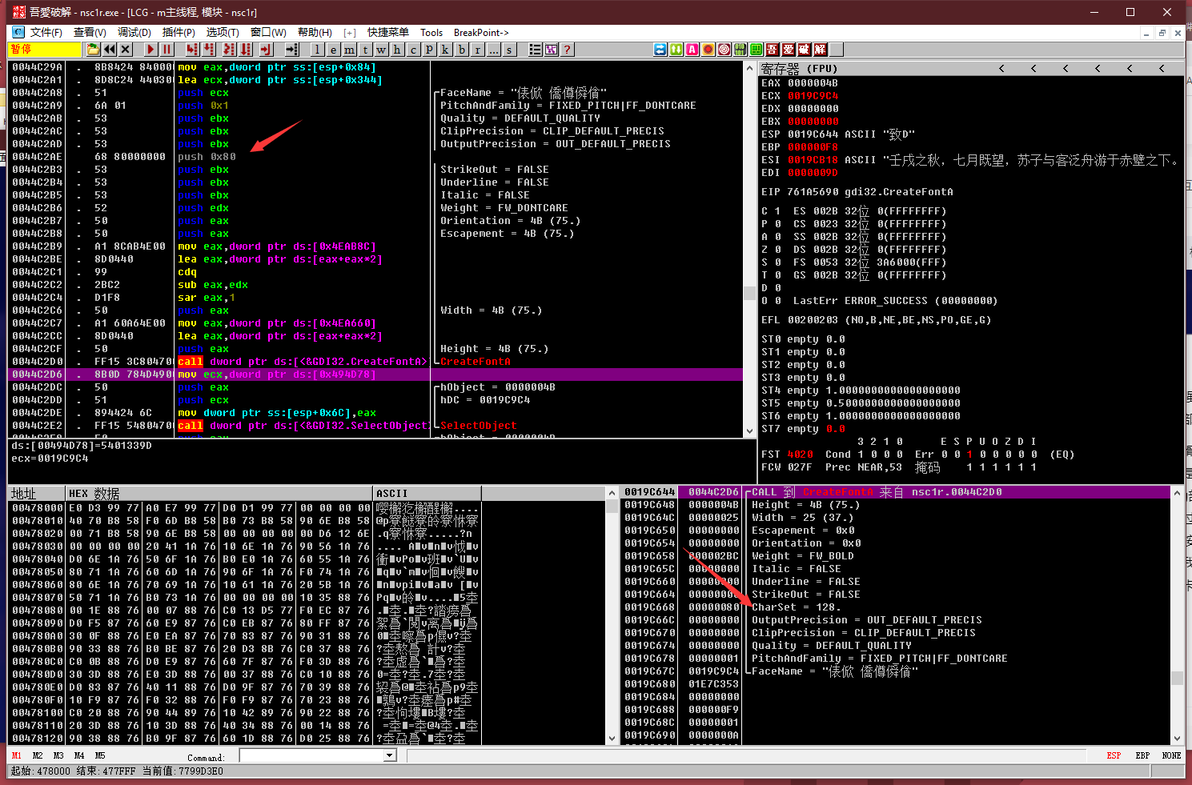Open the 选项(T) menu
The width and height of the screenshot is (1192, 785).
click(223, 33)
